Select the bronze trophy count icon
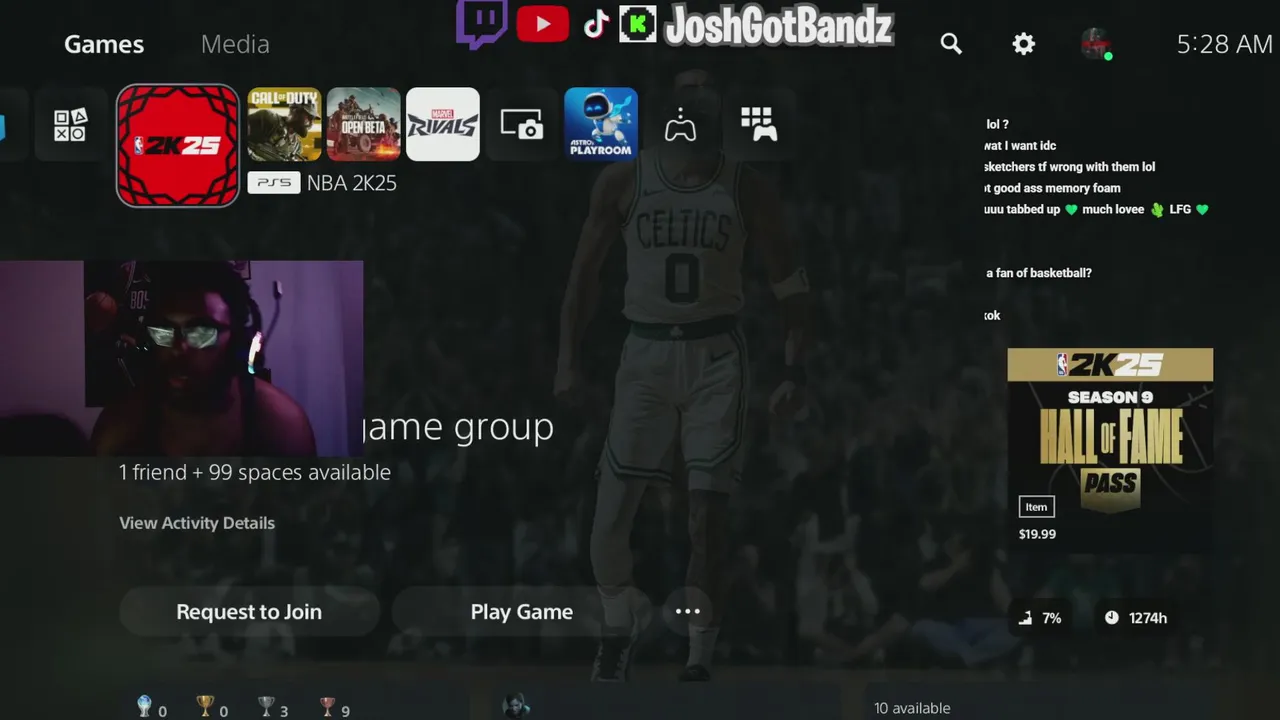 point(327,706)
